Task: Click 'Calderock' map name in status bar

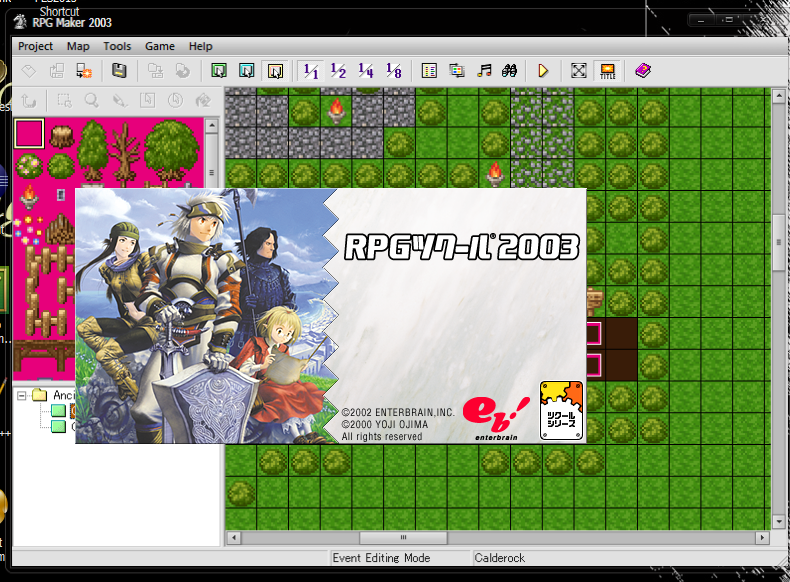Action: (499, 558)
